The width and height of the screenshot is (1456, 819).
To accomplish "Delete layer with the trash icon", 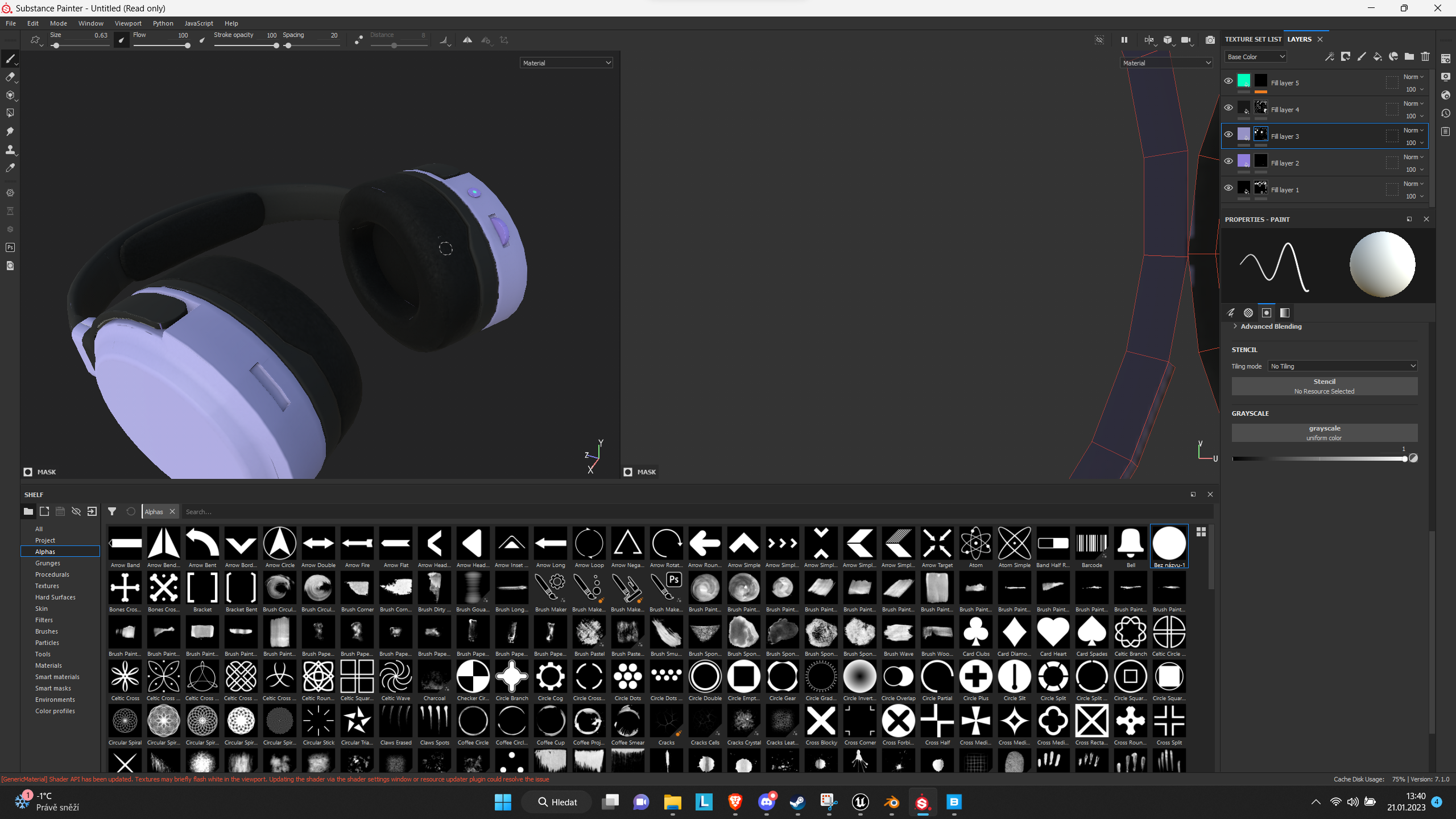I will pos(1425,56).
